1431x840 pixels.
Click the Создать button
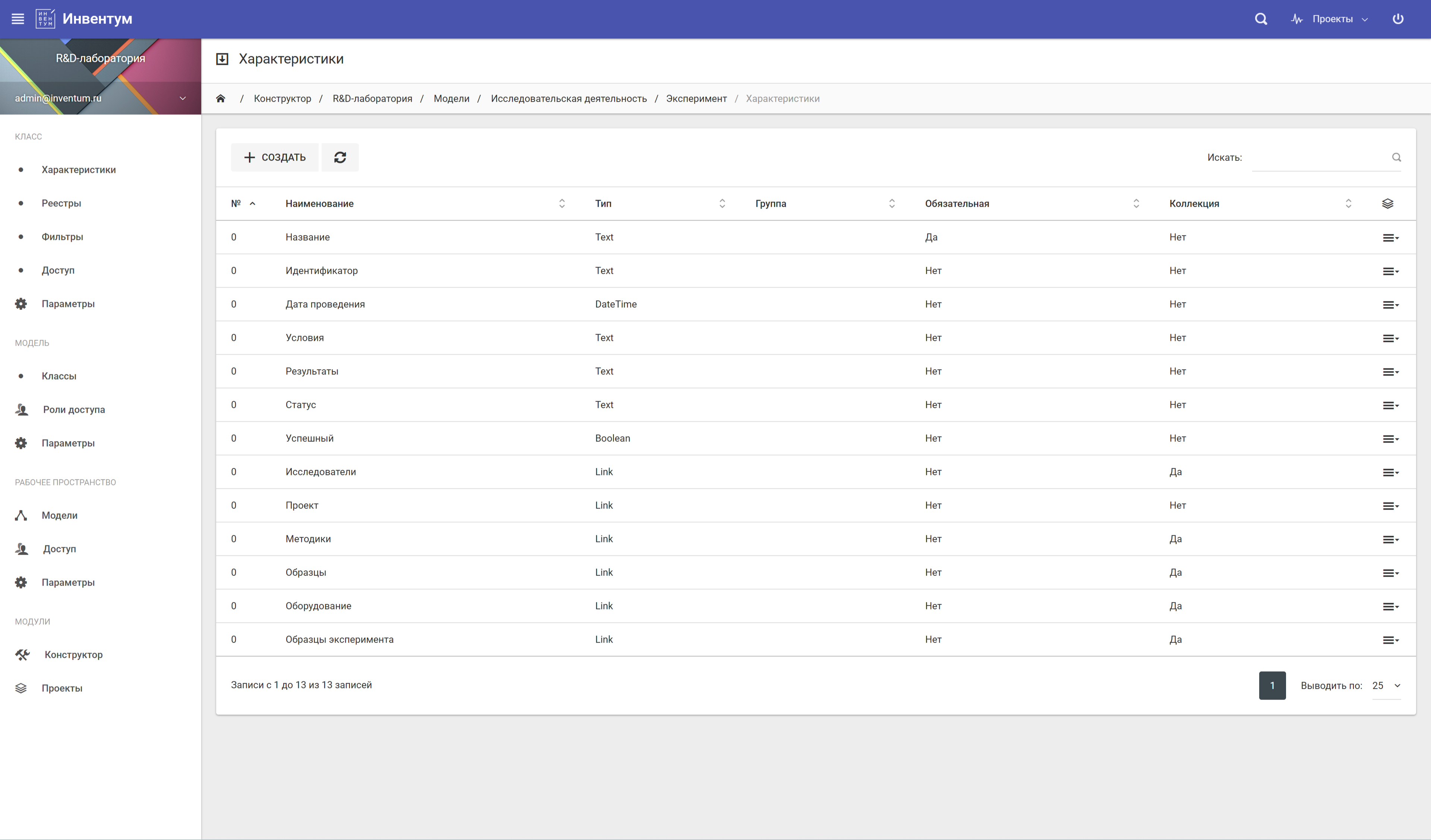click(275, 157)
